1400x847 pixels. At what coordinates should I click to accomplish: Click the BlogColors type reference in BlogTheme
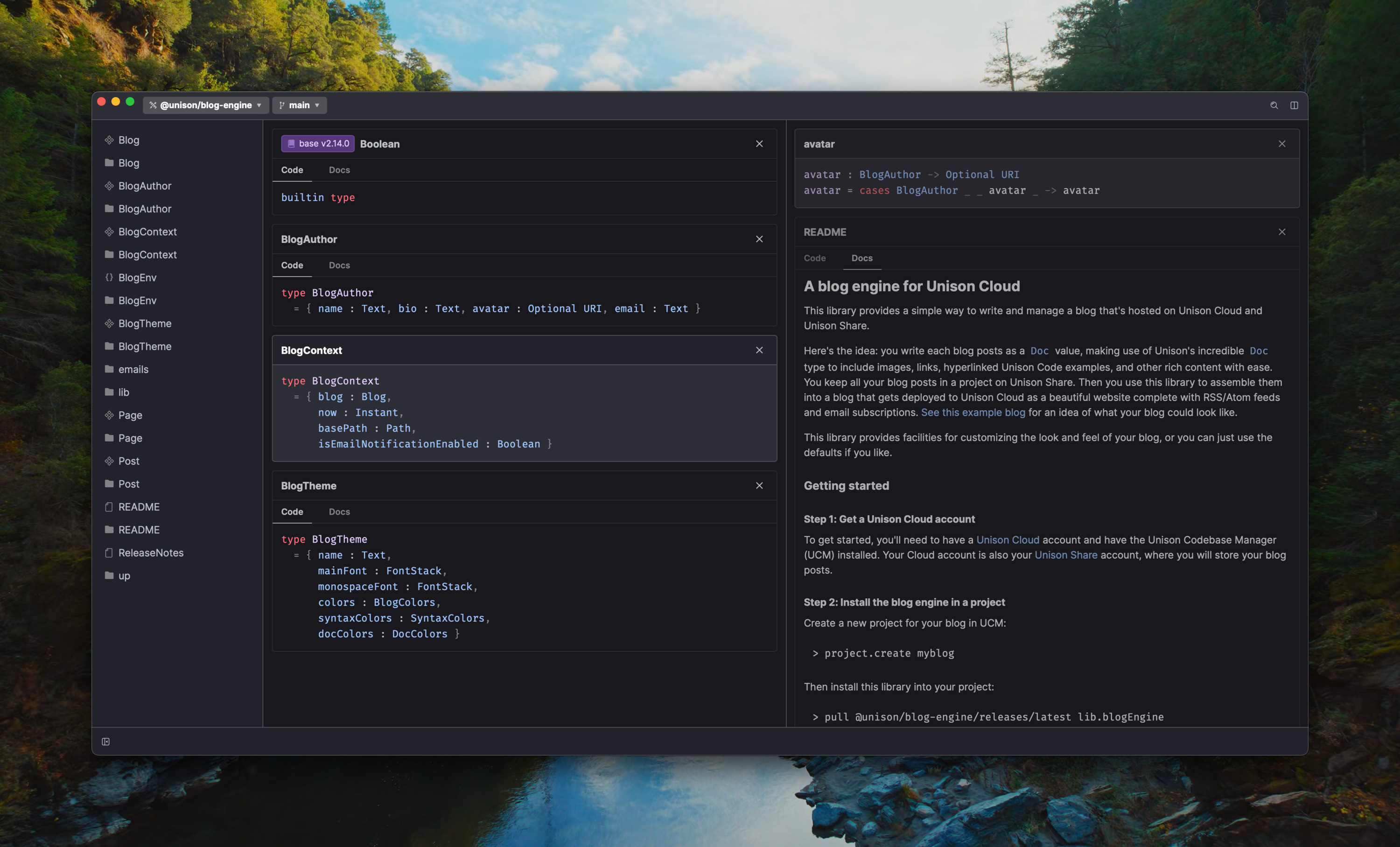coord(404,602)
